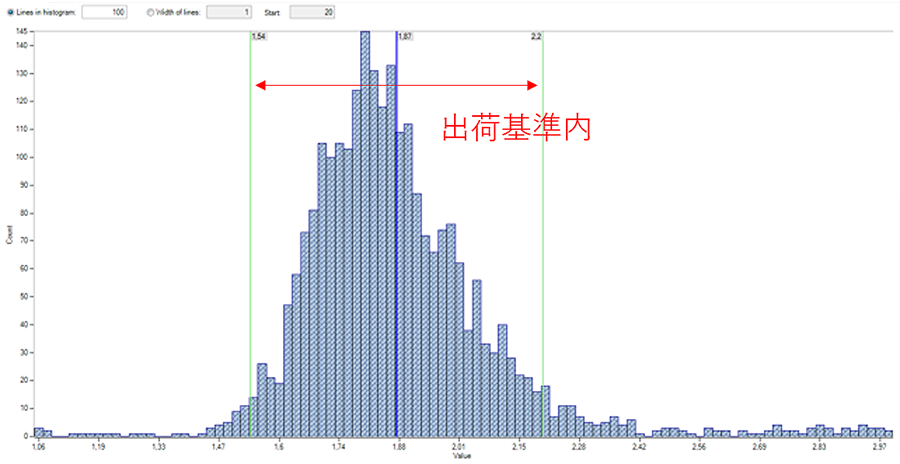Click the 'Start' label text
Screen dimensions: 900x464
click(x=272, y=13)
